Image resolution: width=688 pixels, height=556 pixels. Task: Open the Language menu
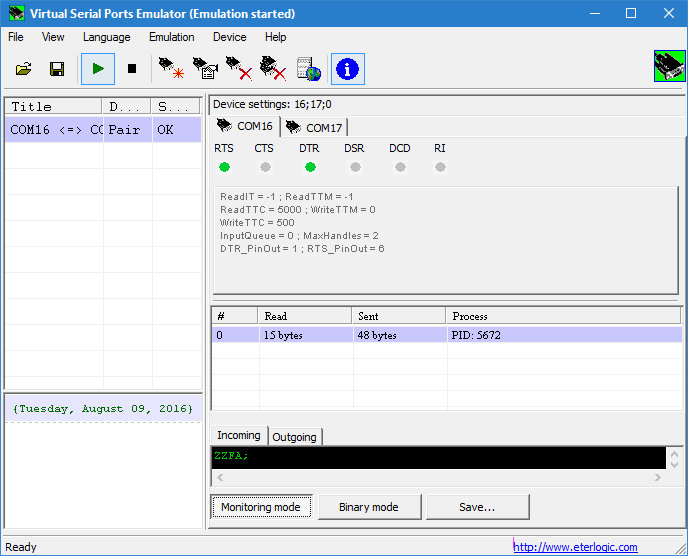107,37
